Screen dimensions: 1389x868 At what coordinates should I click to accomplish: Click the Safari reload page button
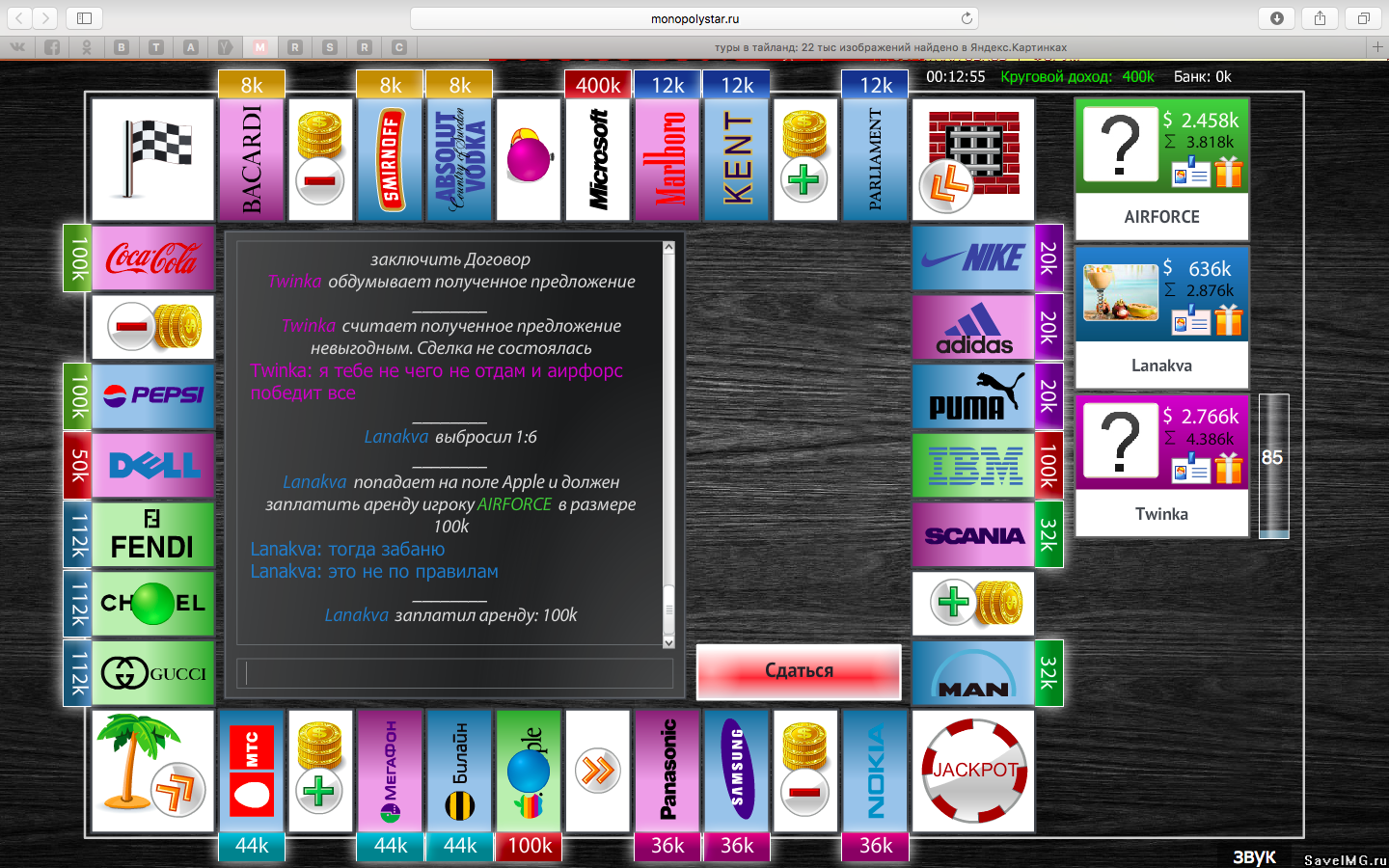967,18
